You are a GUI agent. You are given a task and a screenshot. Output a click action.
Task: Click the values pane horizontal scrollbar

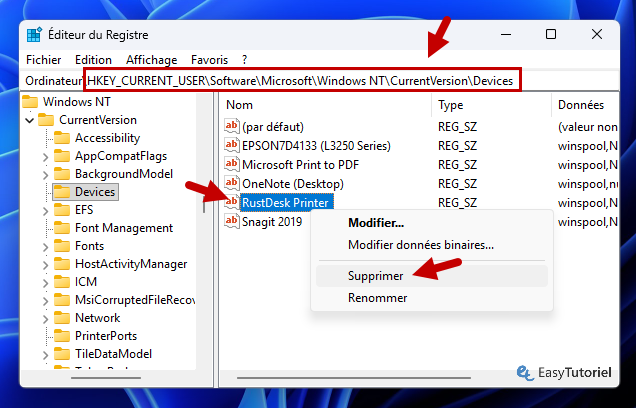pos(354,378)
